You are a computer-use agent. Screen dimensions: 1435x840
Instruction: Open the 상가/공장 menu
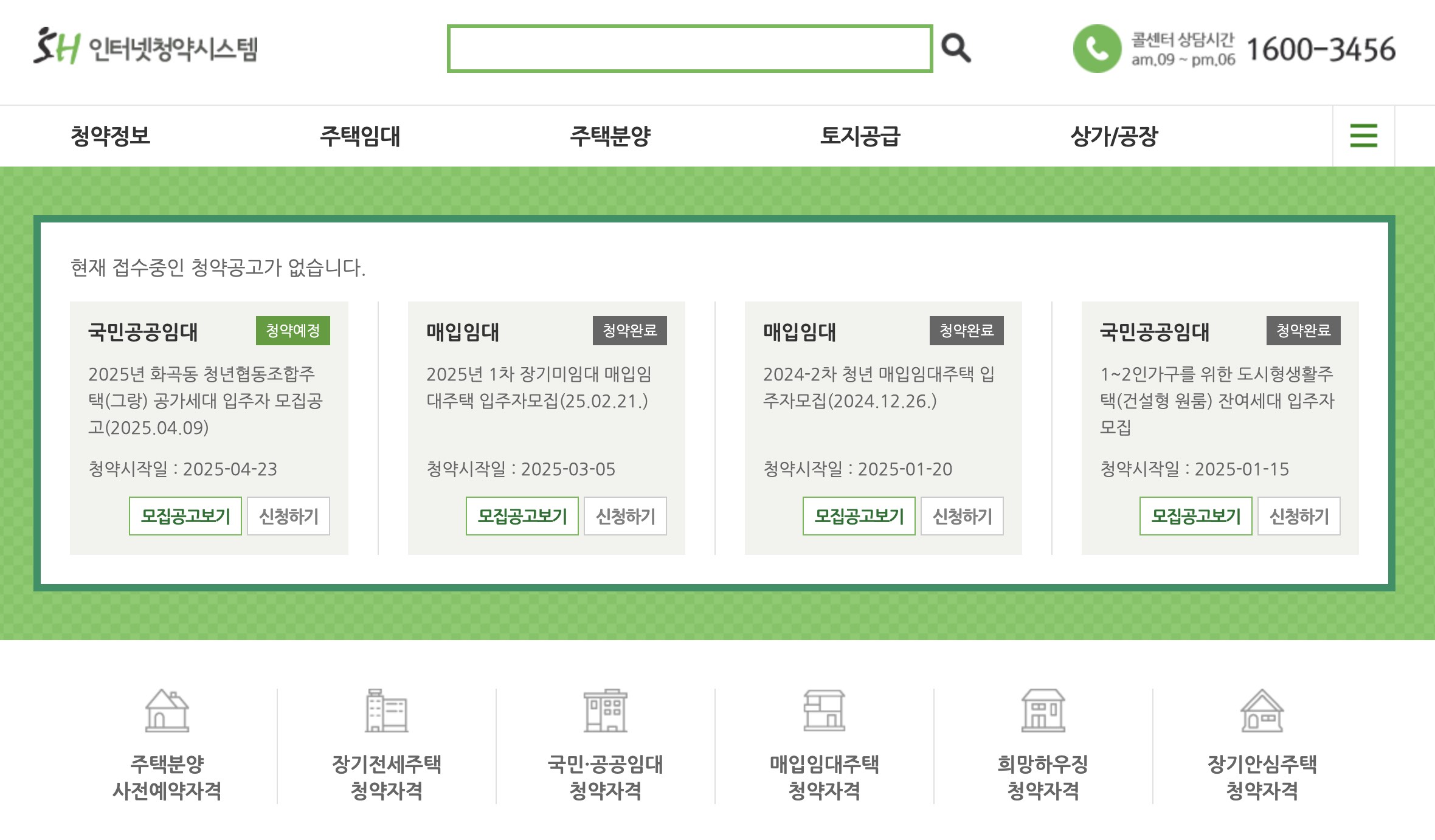coord(1114,136)
